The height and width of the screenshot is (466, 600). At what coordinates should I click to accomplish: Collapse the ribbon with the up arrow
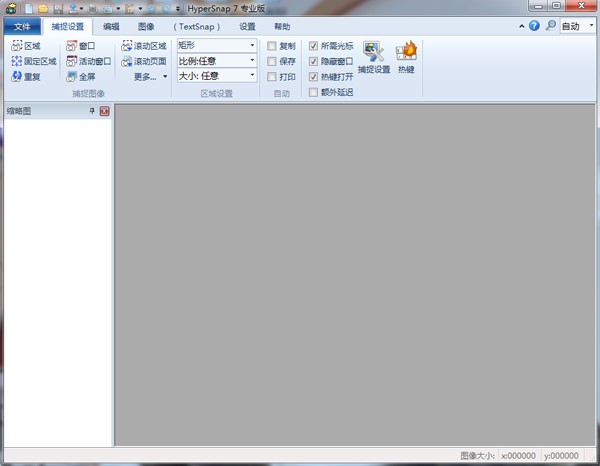(x=520, y=26)
